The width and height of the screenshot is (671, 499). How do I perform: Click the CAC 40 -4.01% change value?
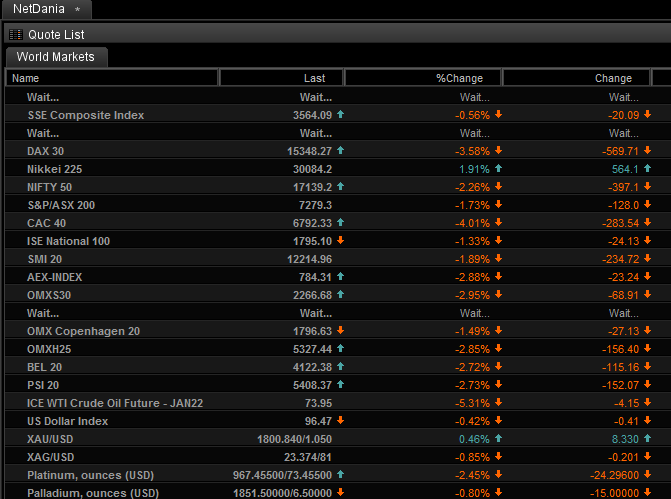[x=472, y=223]
